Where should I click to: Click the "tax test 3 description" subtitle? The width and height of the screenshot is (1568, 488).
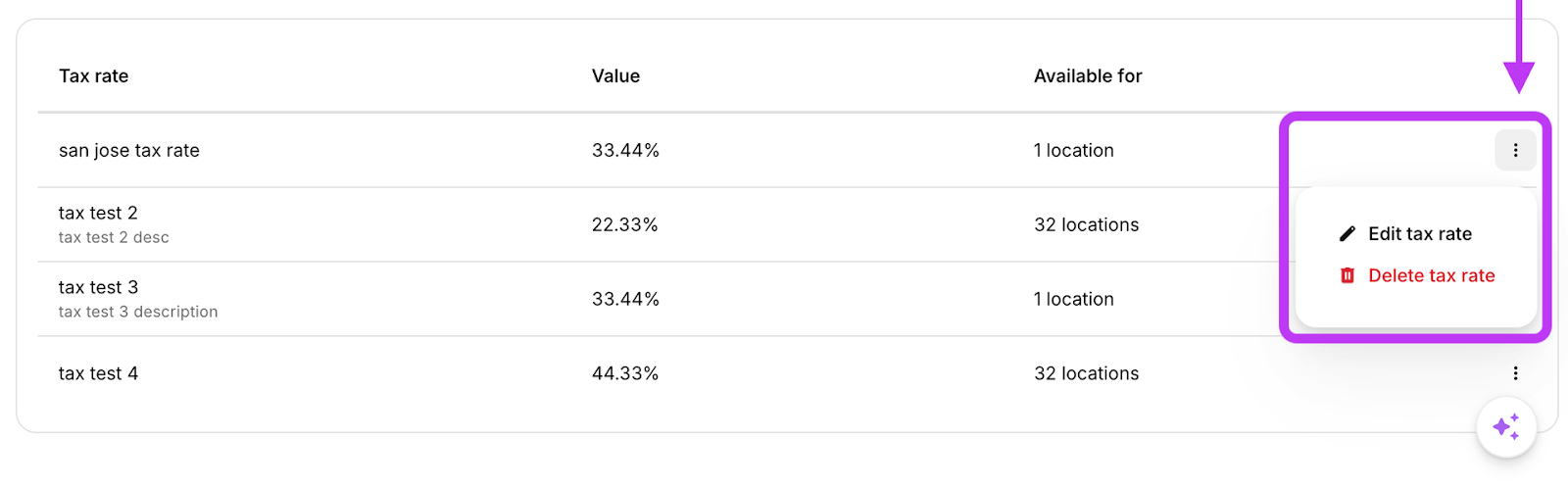click(x=138, y=313)
